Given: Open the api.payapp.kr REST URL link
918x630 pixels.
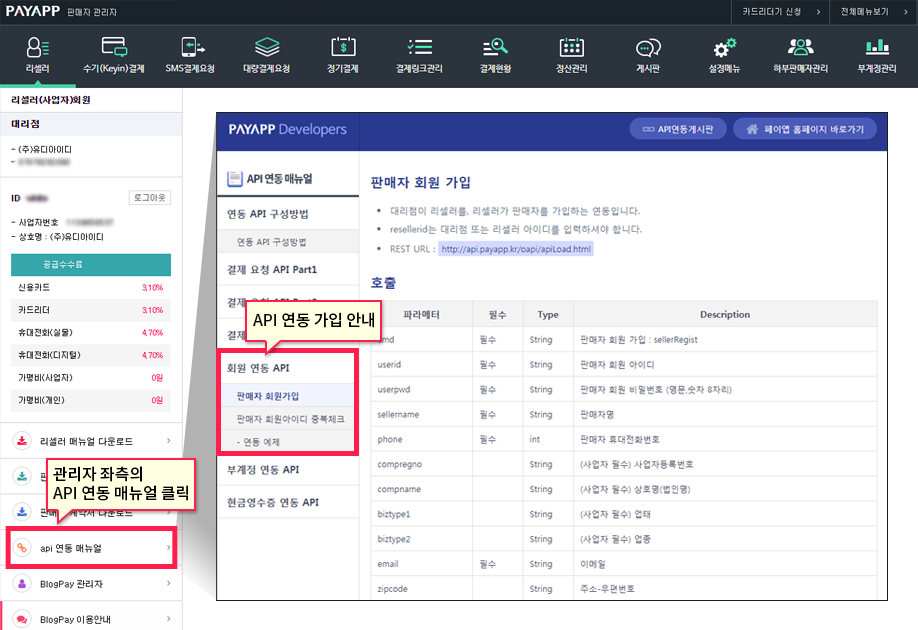Looking at the screenshot, I should click(x=516, y=249).
